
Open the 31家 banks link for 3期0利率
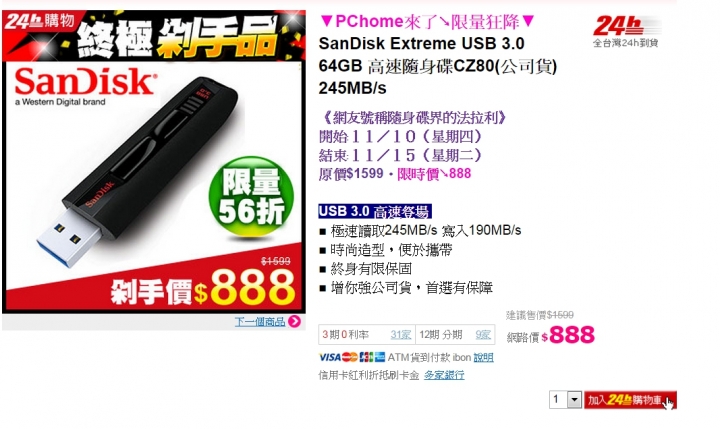point(400,334)
